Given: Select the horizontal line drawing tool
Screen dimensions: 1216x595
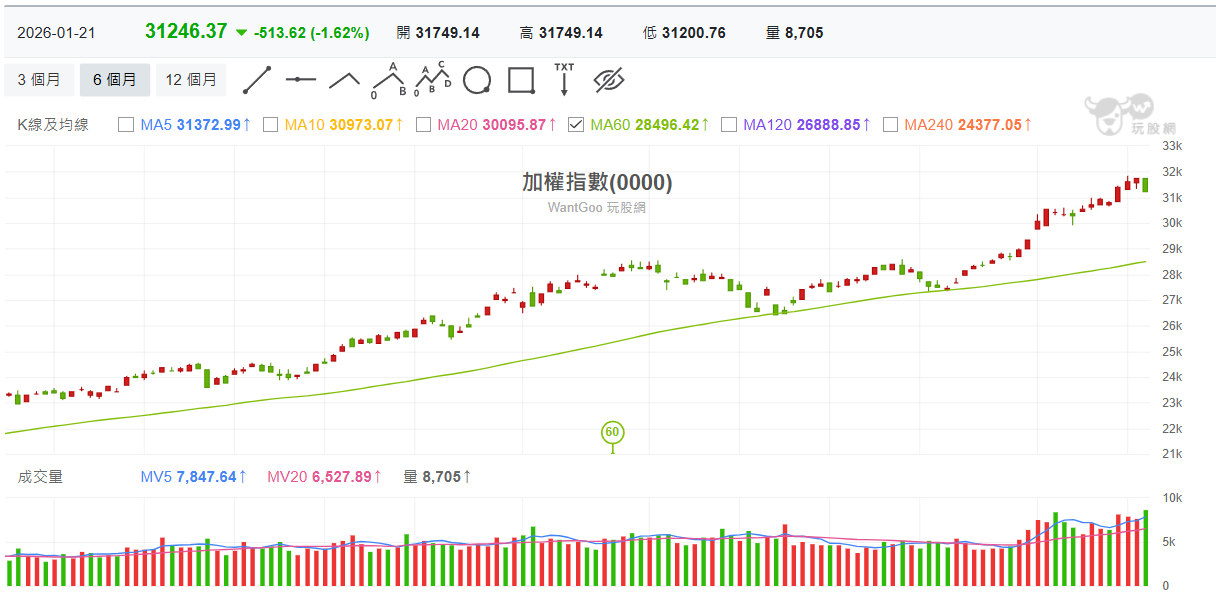Looking at the screenshot, I should (x=300, y=80).
